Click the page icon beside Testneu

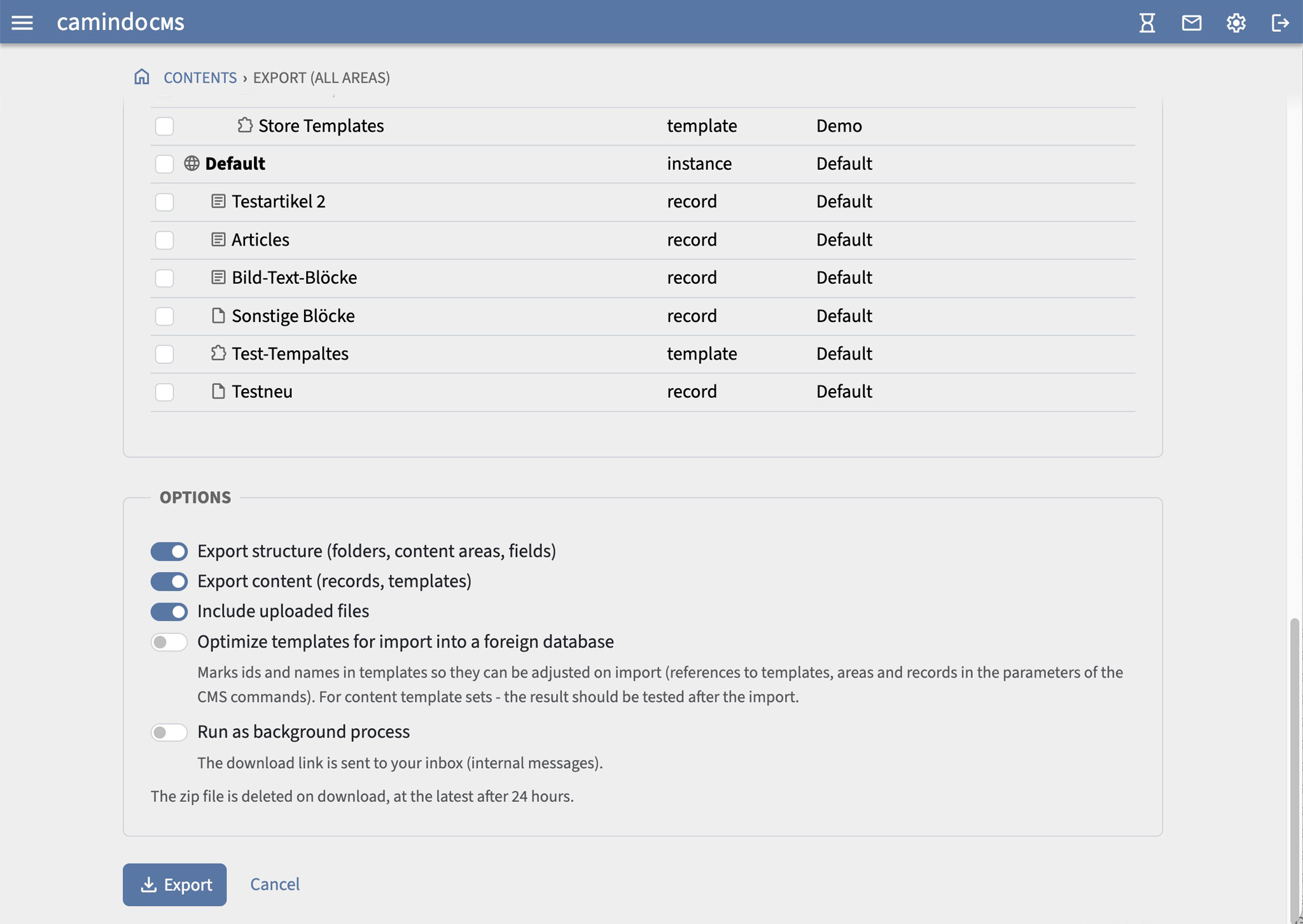(x=218, y=391)
